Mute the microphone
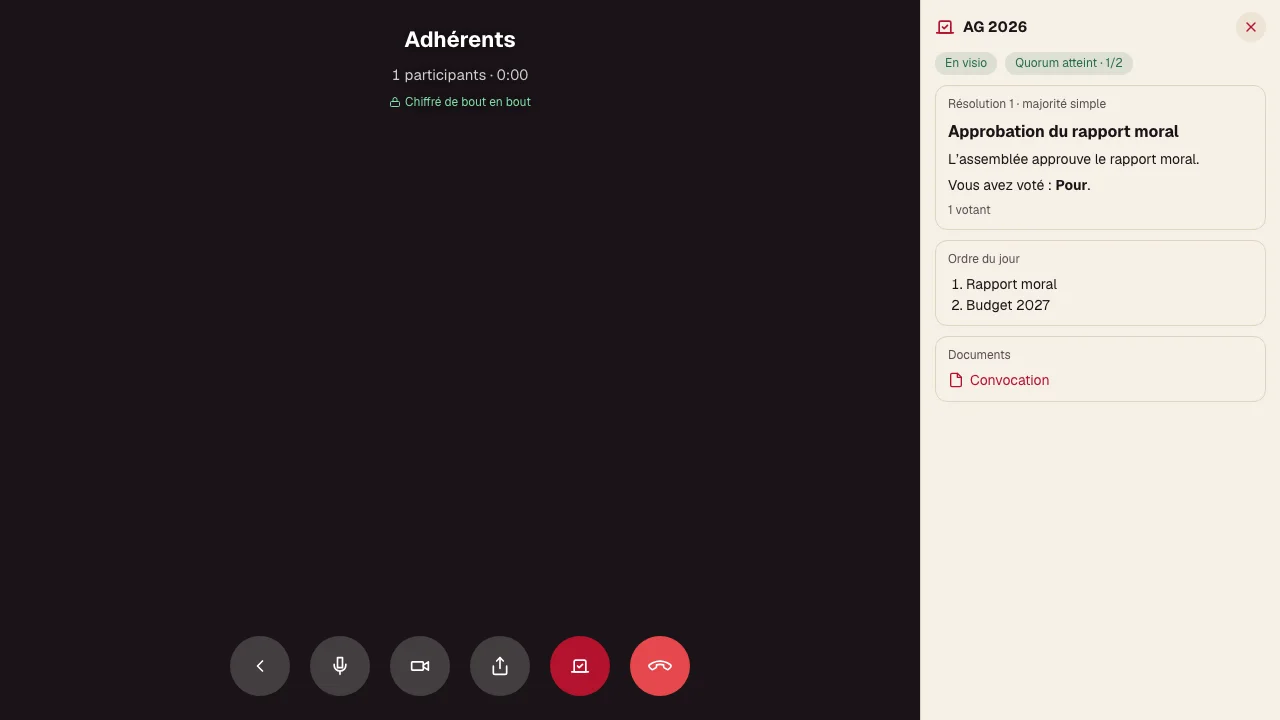 point(340,666)
